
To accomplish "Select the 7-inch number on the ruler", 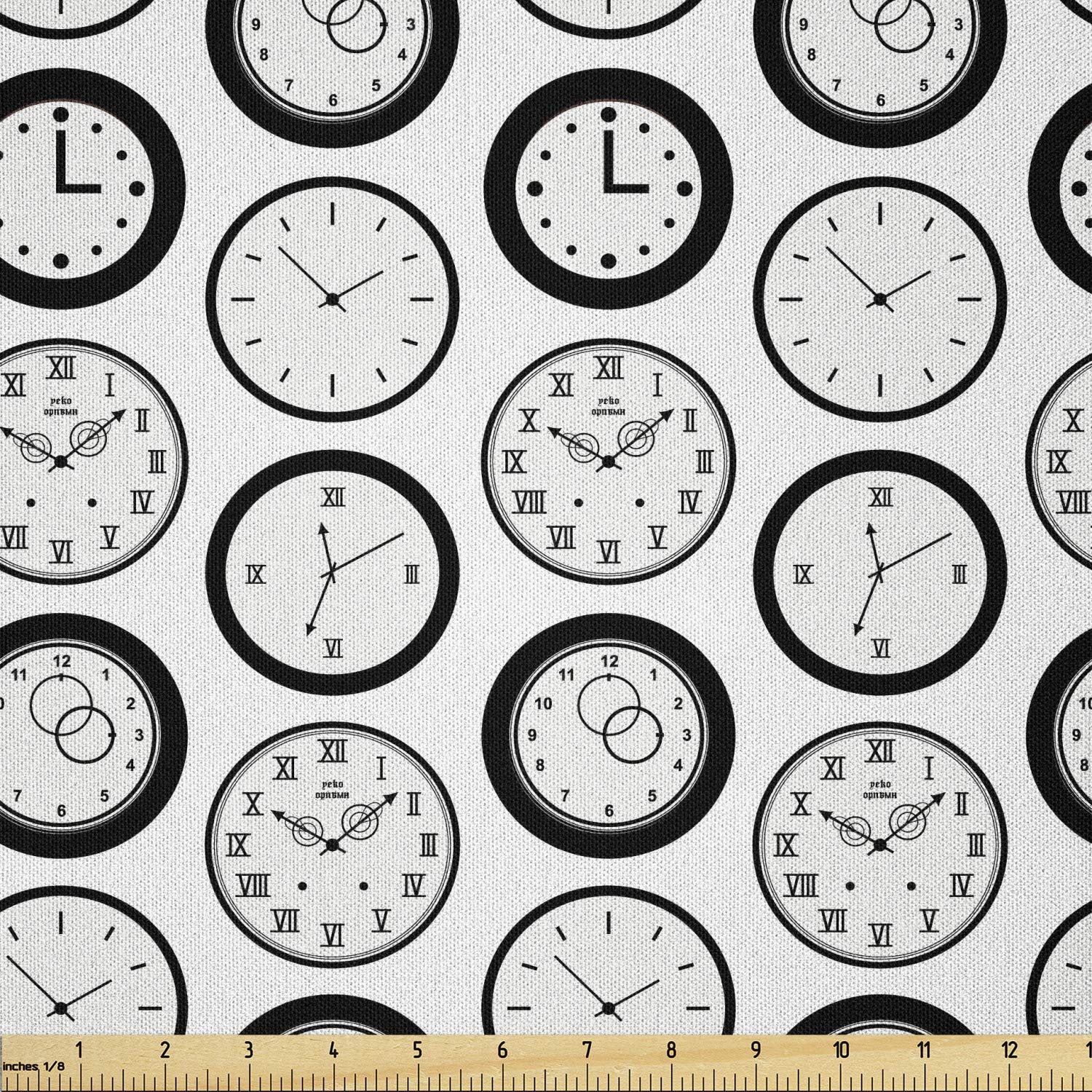I will [587, 1051].
